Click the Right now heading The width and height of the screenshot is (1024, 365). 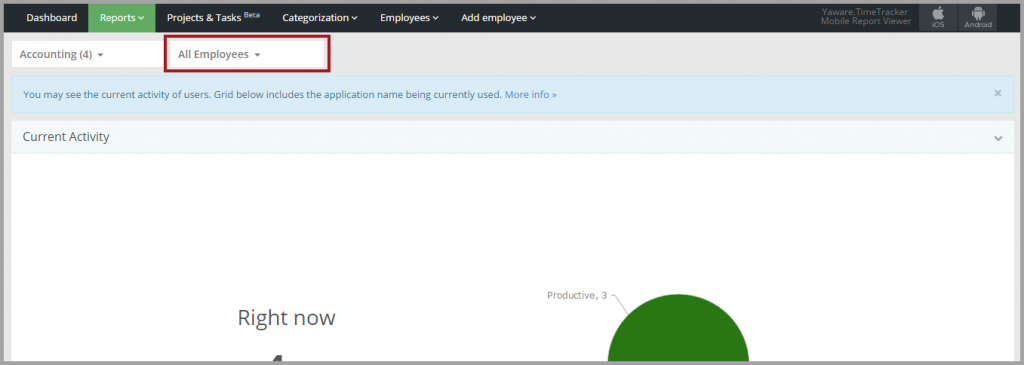click(x=286, y=318)
